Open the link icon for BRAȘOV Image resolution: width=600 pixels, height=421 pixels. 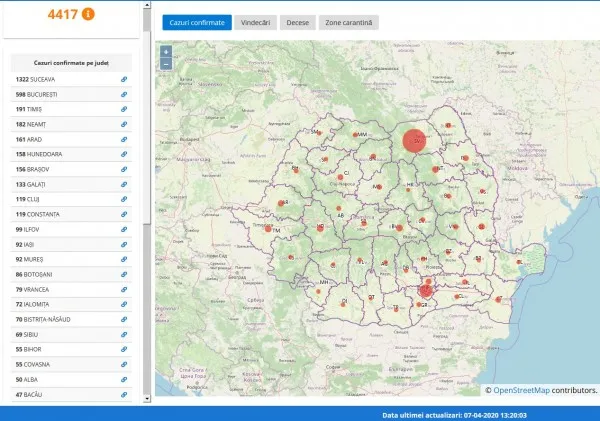tap(124, 169)
